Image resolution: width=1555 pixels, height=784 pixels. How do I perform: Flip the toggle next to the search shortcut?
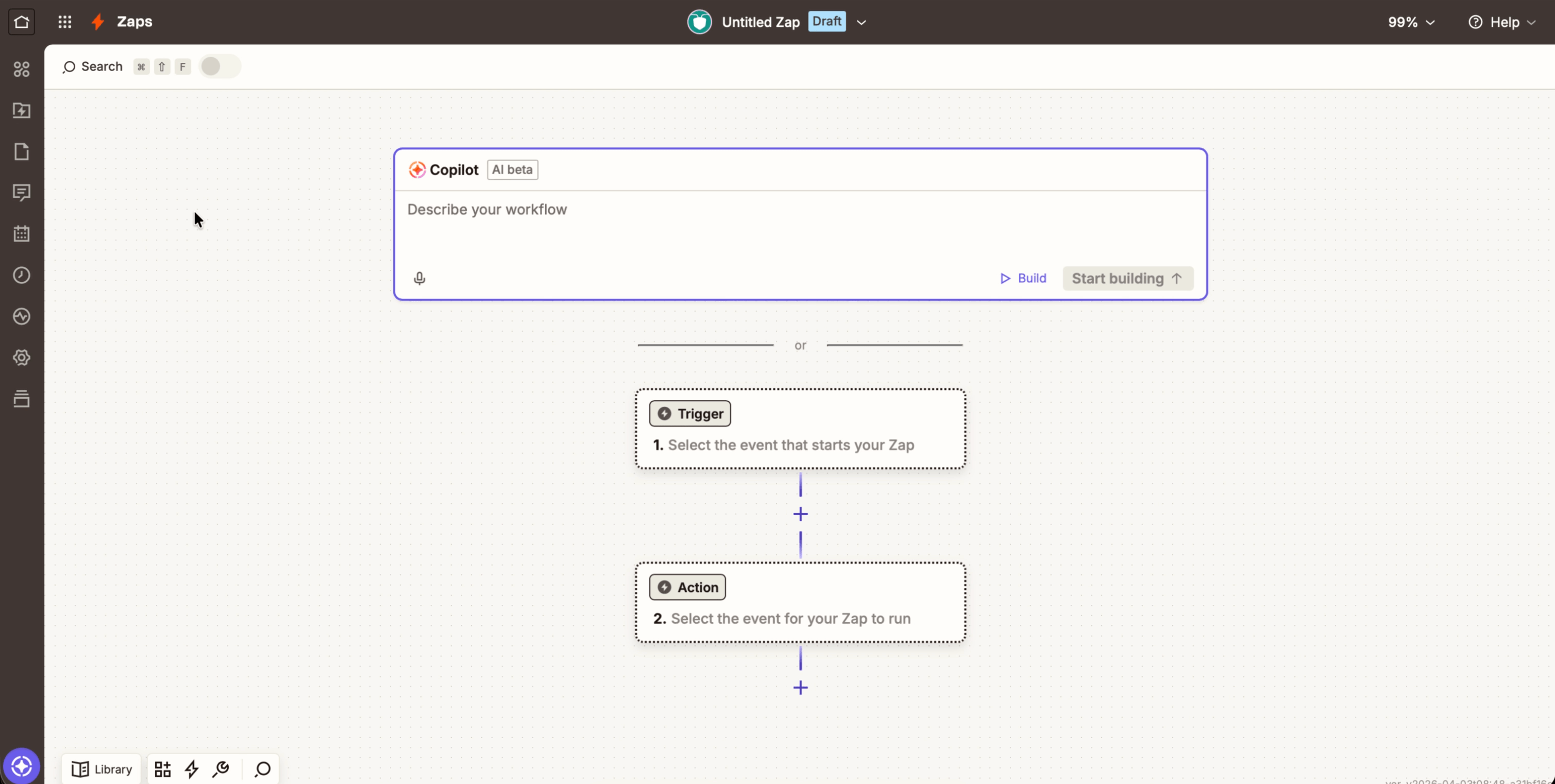[218, 66]
